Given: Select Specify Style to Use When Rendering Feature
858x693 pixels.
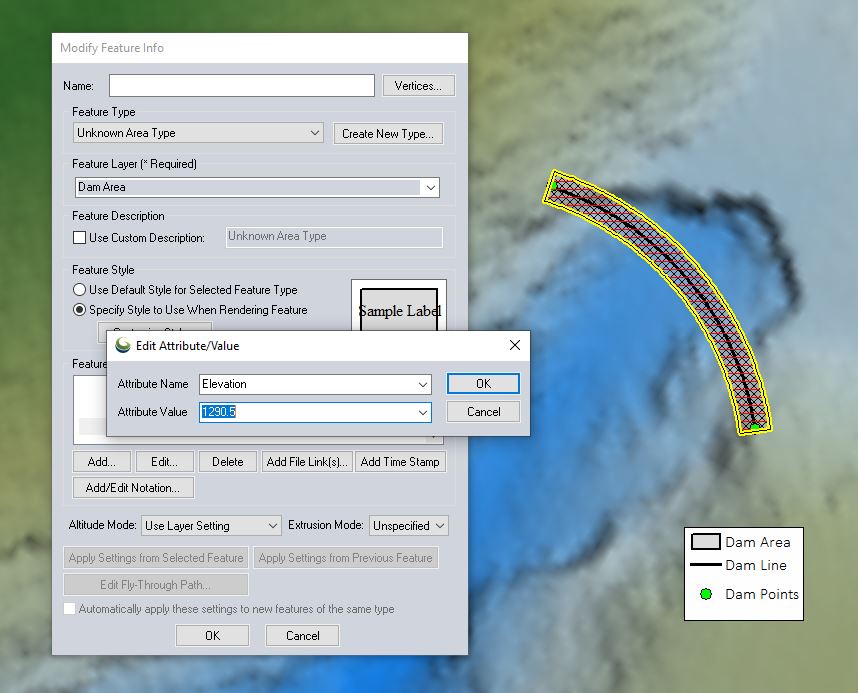Looking at the screenshot, I should coord(79,310).
